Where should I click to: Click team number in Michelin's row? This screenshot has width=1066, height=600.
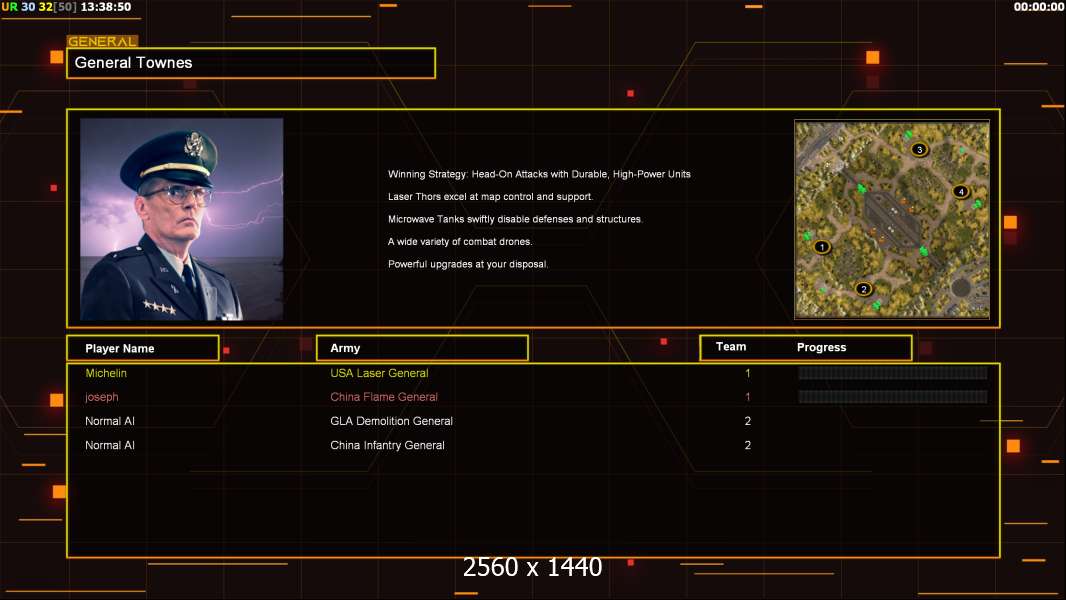748,373
